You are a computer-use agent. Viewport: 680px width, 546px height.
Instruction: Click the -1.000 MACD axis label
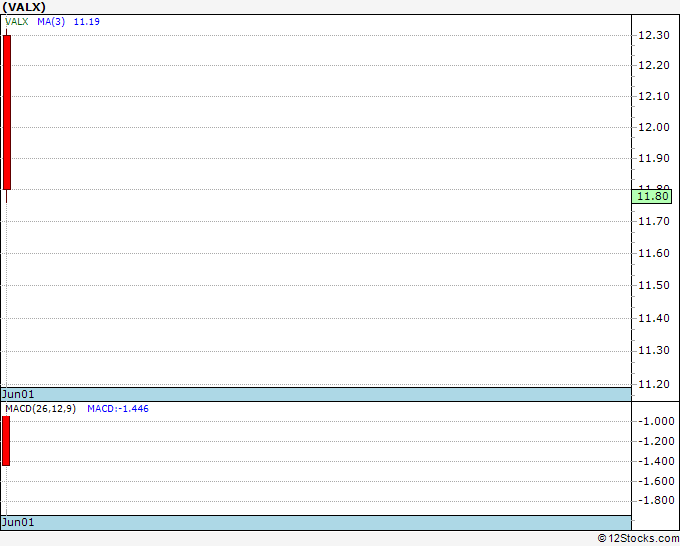tap(656, 421)
